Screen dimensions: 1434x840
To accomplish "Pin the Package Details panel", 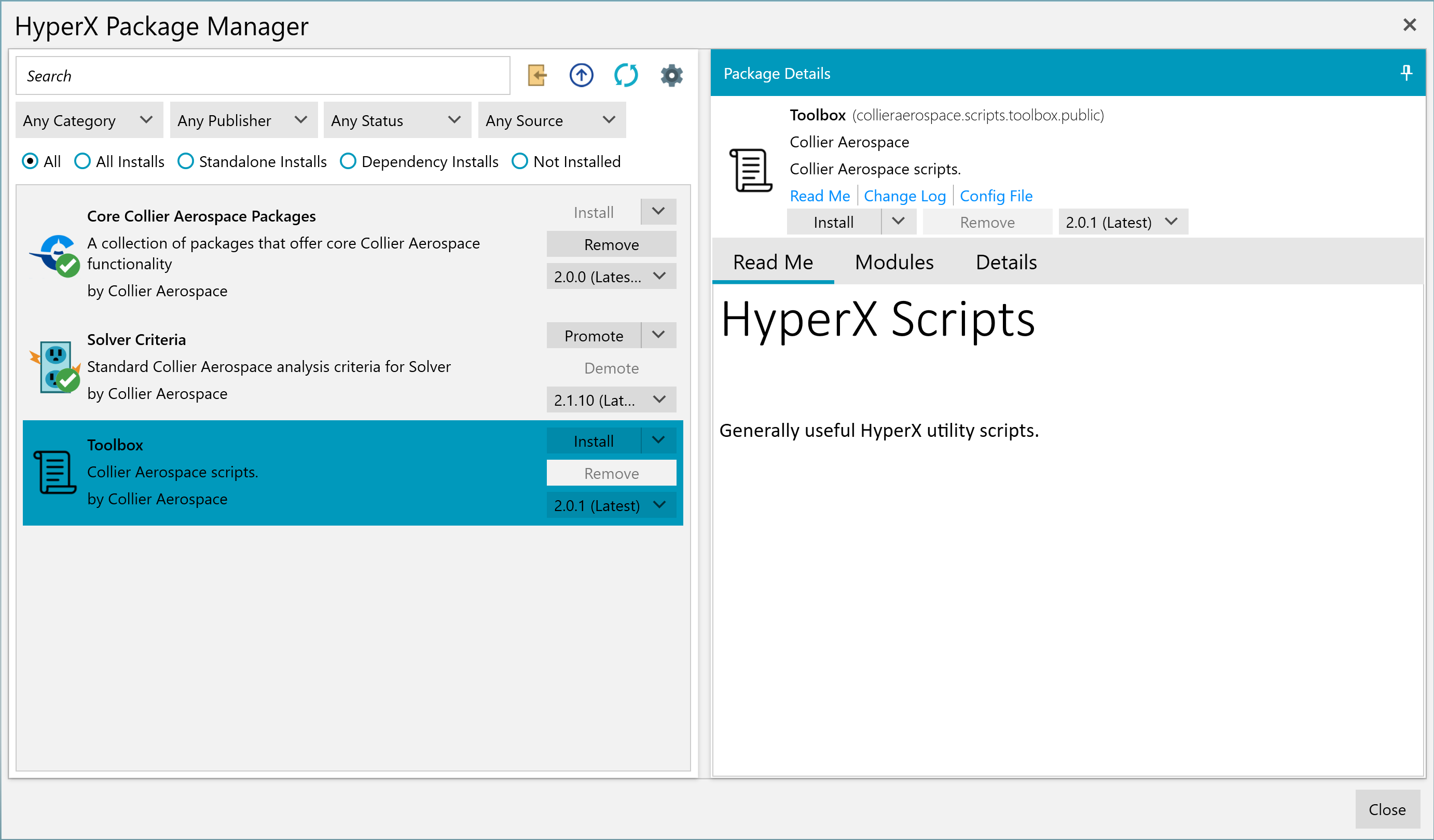I will pos(1406,73).
